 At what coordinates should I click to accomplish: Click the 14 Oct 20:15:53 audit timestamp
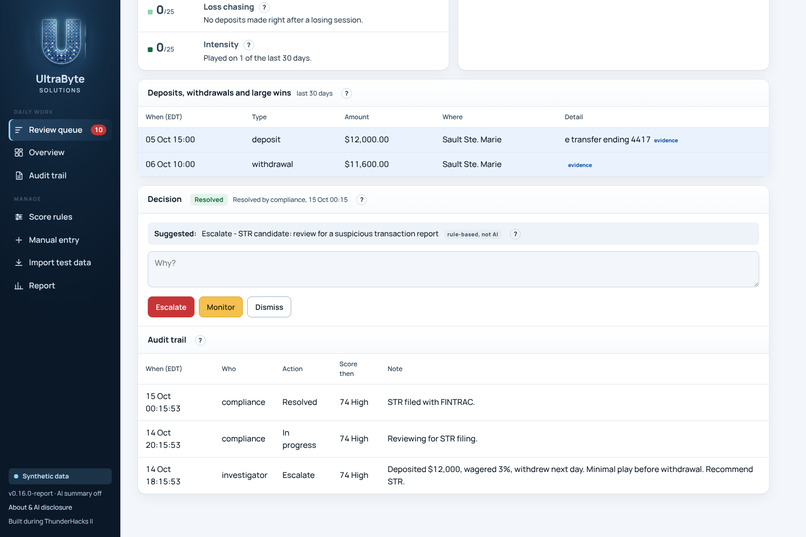point(163,439)
